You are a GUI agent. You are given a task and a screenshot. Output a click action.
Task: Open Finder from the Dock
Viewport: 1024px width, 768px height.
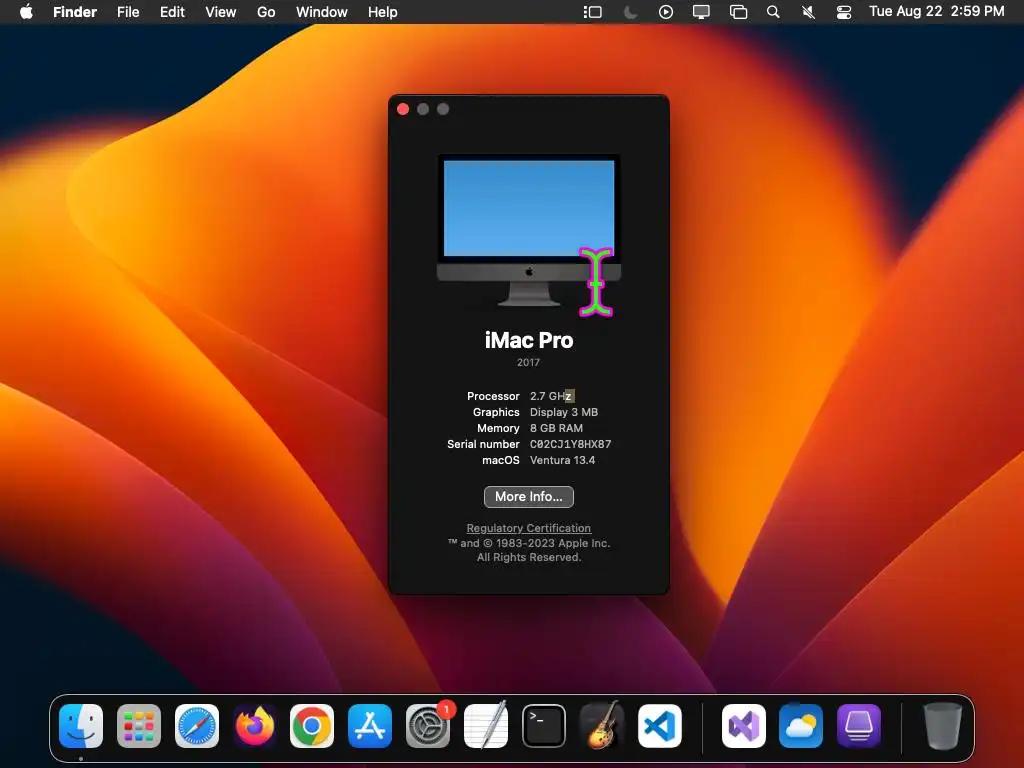(81, 726)
